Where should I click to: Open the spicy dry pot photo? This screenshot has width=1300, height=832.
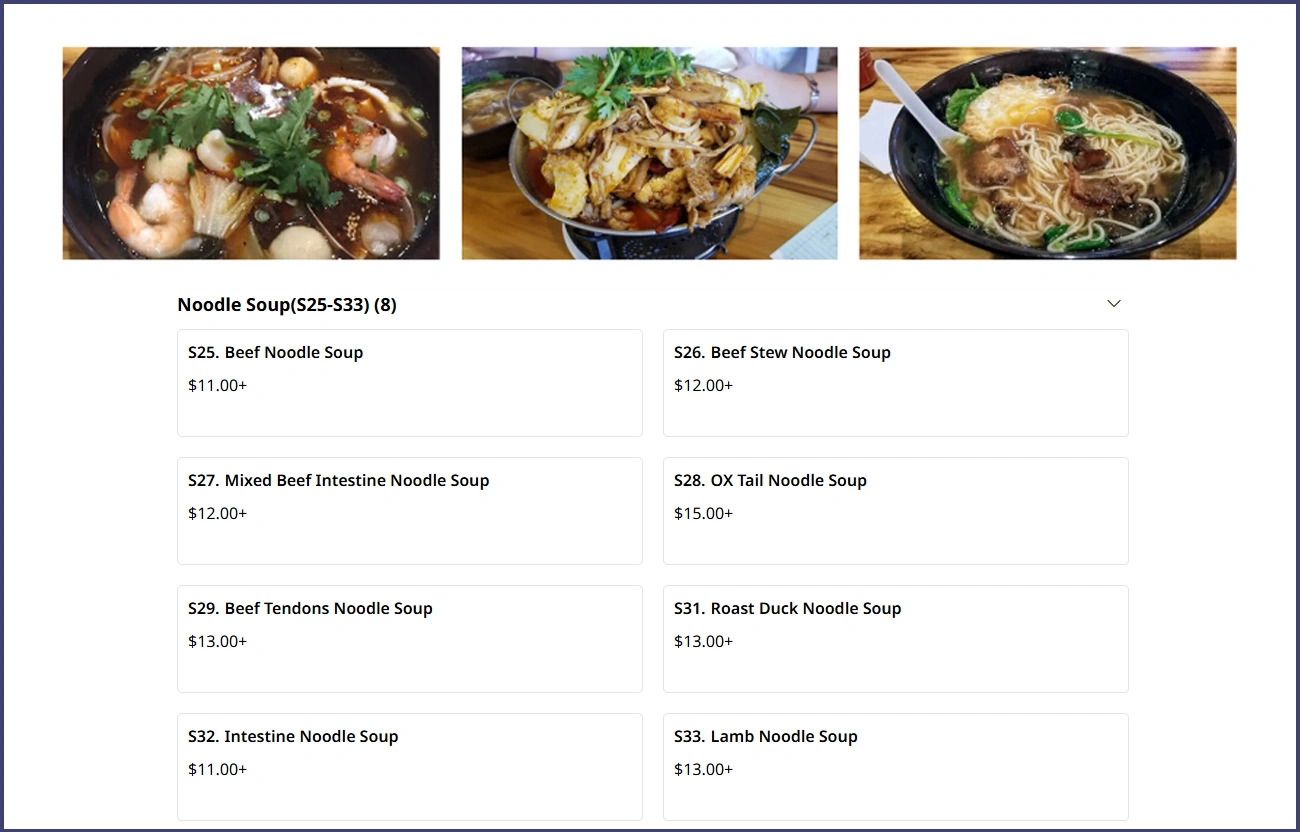(649, 153)
